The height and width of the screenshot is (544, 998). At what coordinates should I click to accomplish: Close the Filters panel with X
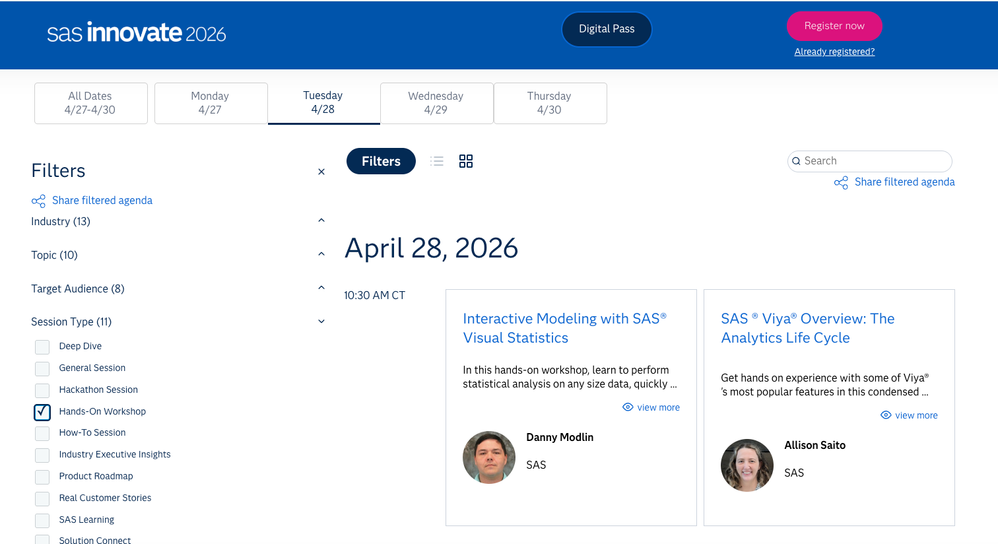click(x=321, y=172)
